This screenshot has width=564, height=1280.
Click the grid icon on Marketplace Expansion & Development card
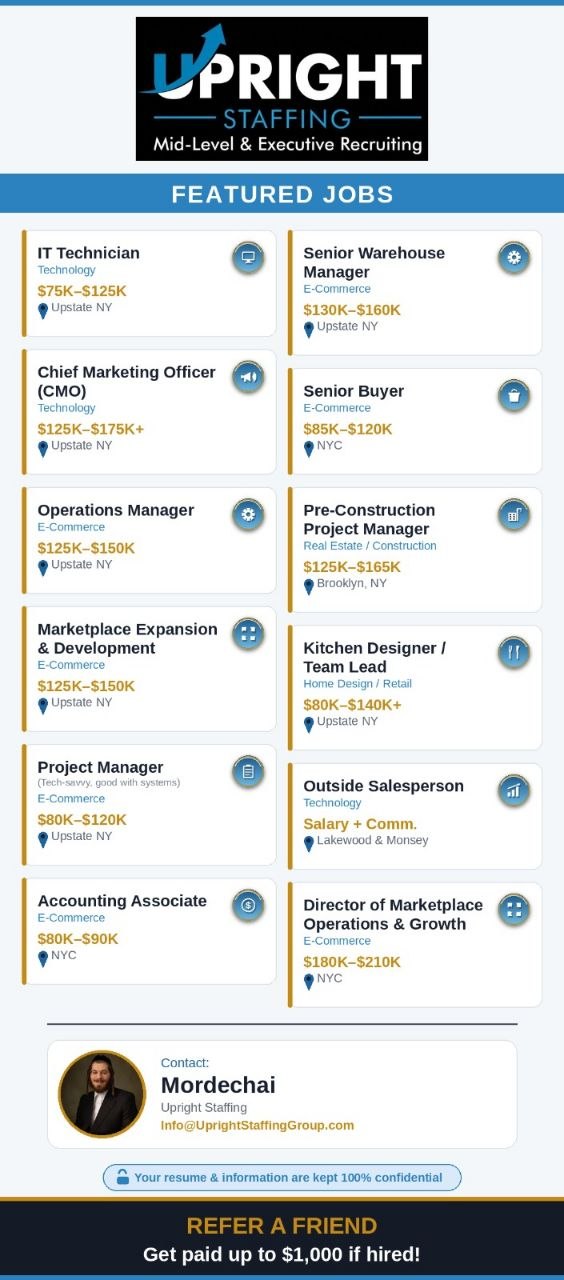tap(248, 634)
